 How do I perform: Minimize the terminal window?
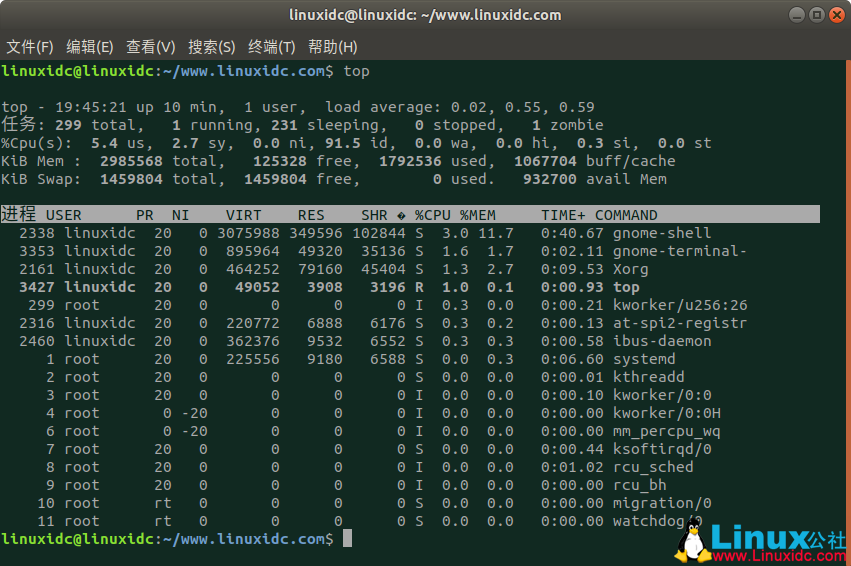tap(796, 15)
